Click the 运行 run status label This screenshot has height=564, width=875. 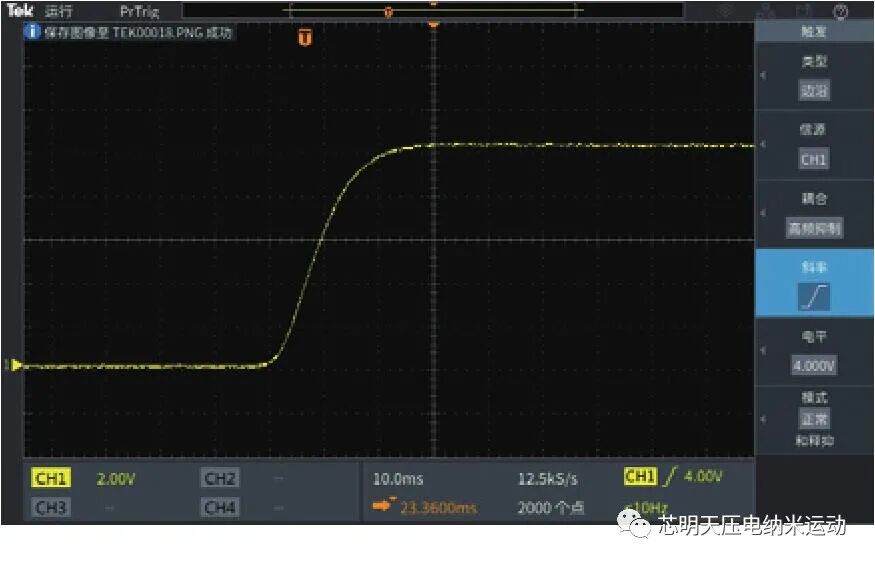[58, 11]
